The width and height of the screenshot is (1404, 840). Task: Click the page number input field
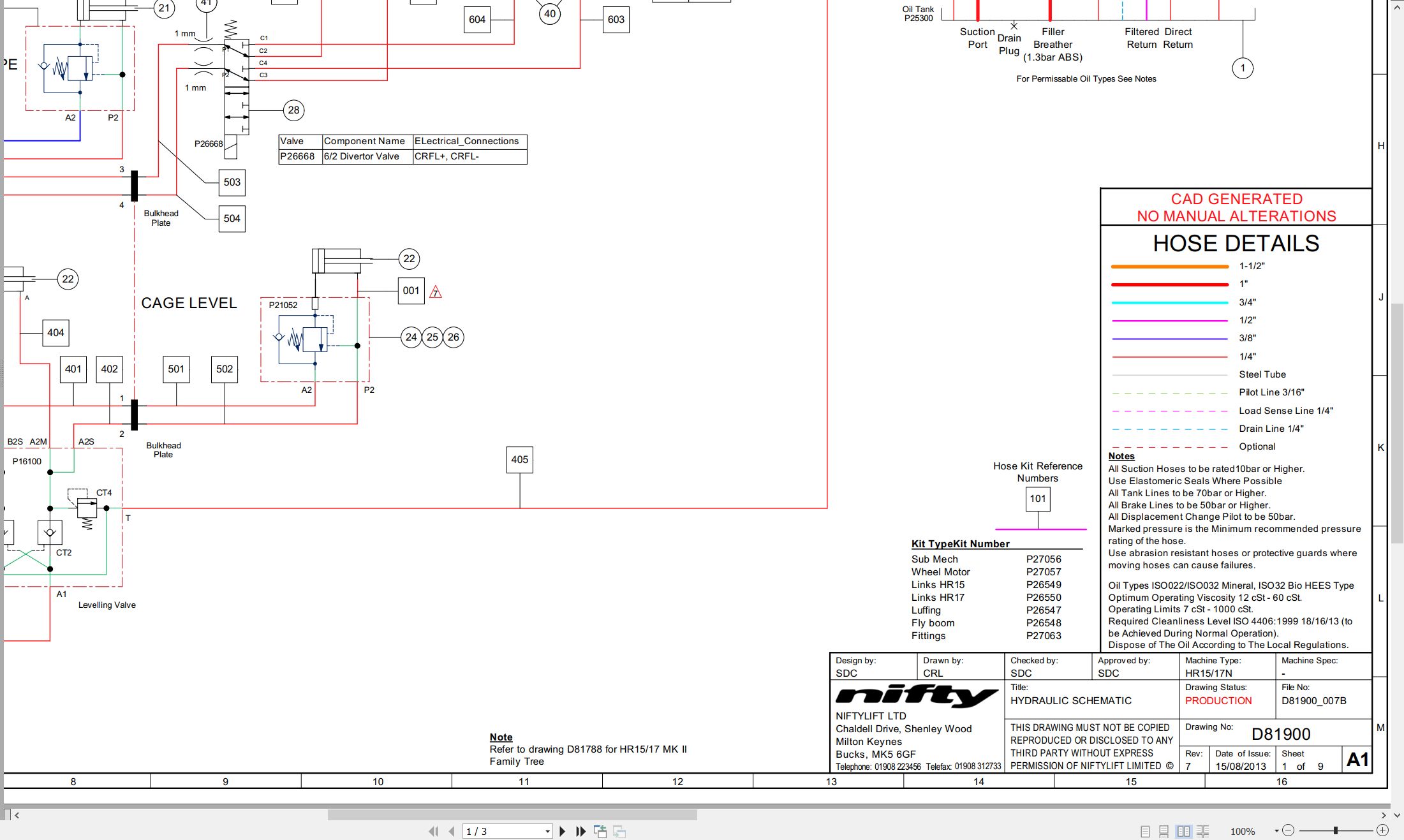[x=503, y=831]
